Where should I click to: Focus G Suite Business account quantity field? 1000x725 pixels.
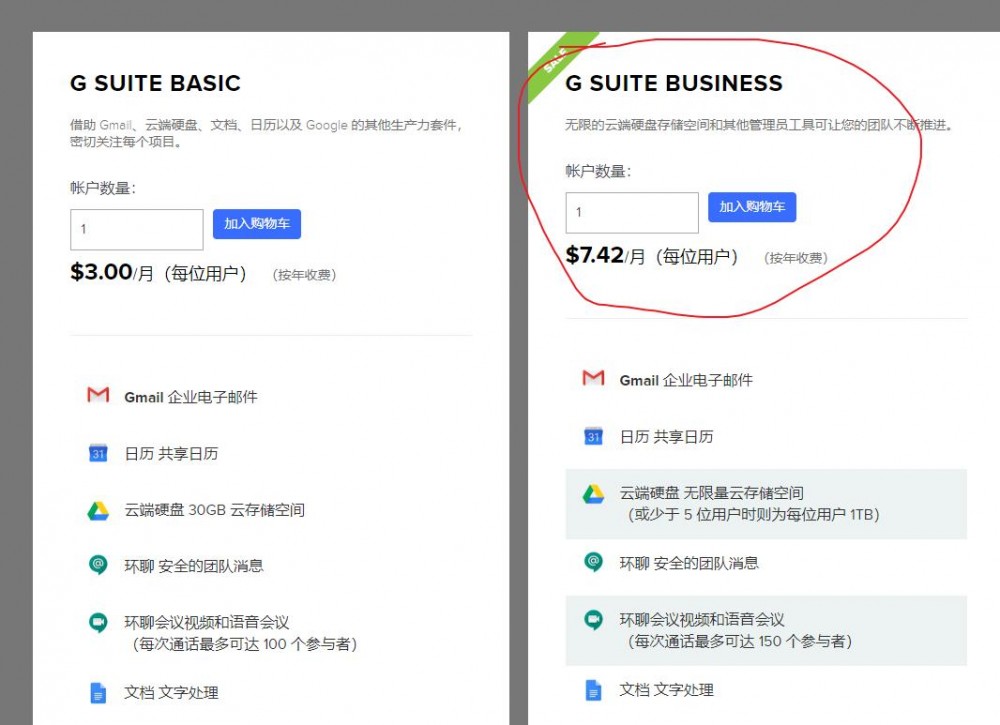pyautogui.click(x=632, y=212)
